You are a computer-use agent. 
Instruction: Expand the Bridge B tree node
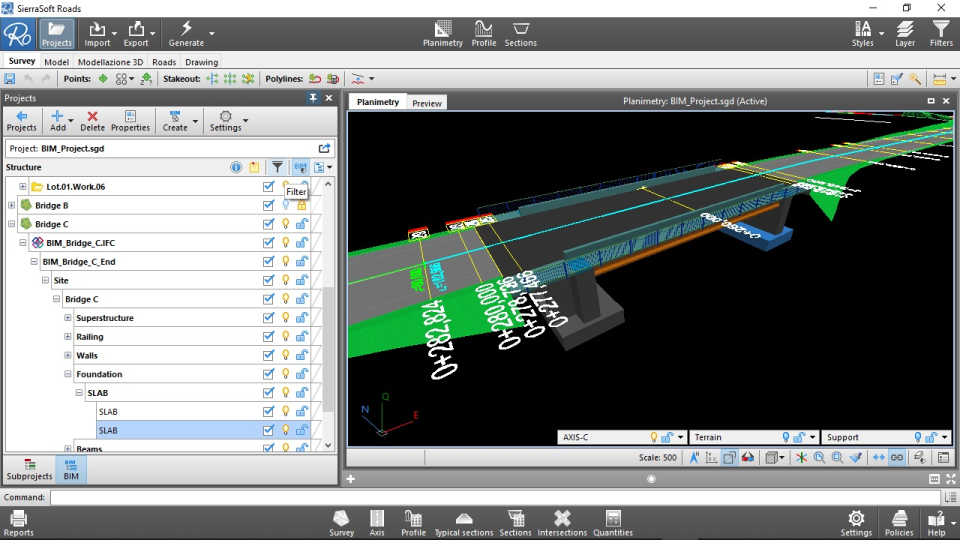pyautogui.click(x=12, y=205)
